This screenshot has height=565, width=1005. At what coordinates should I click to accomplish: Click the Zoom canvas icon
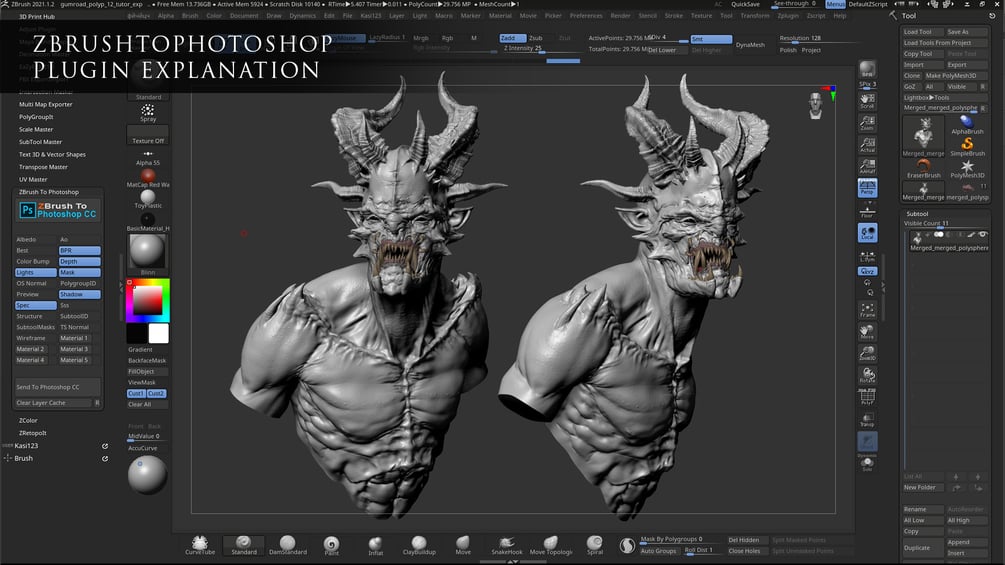pyautogui.click(x=867, y=122)
